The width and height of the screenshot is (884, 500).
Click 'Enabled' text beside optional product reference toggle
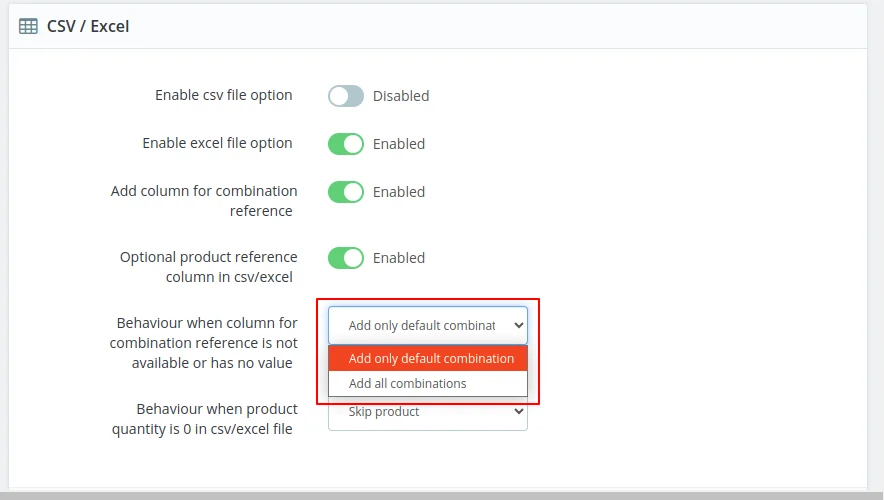tap(398, 258)
